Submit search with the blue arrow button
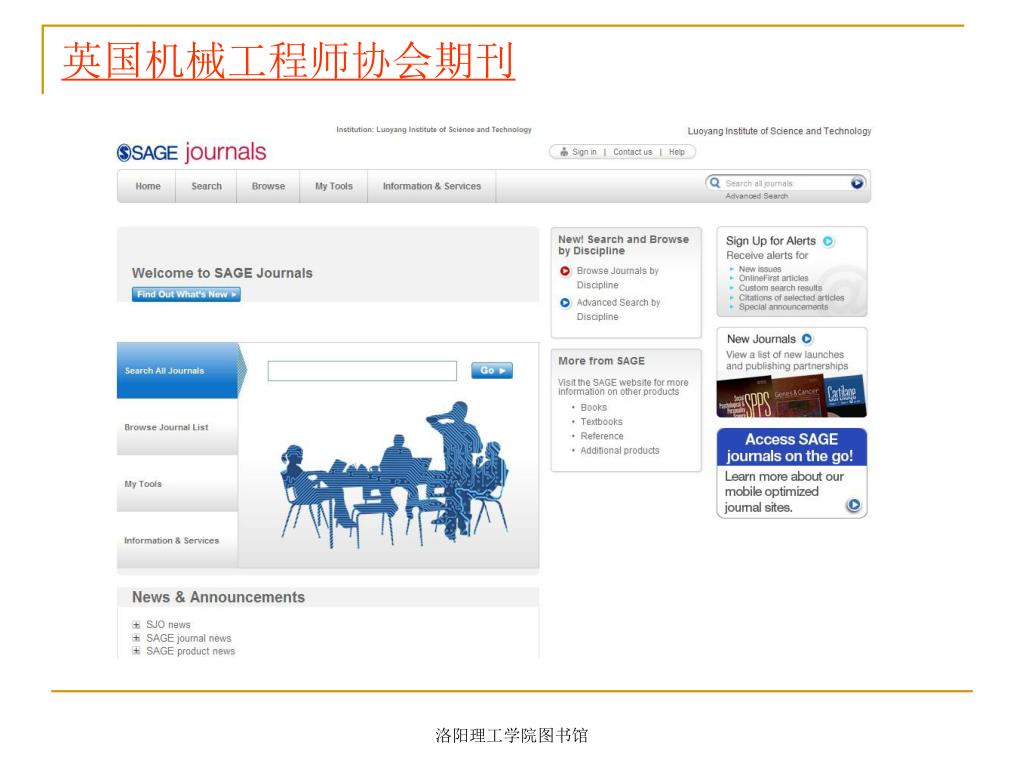This screenshot has width=1024, height=768. click(x=857, y=183)
